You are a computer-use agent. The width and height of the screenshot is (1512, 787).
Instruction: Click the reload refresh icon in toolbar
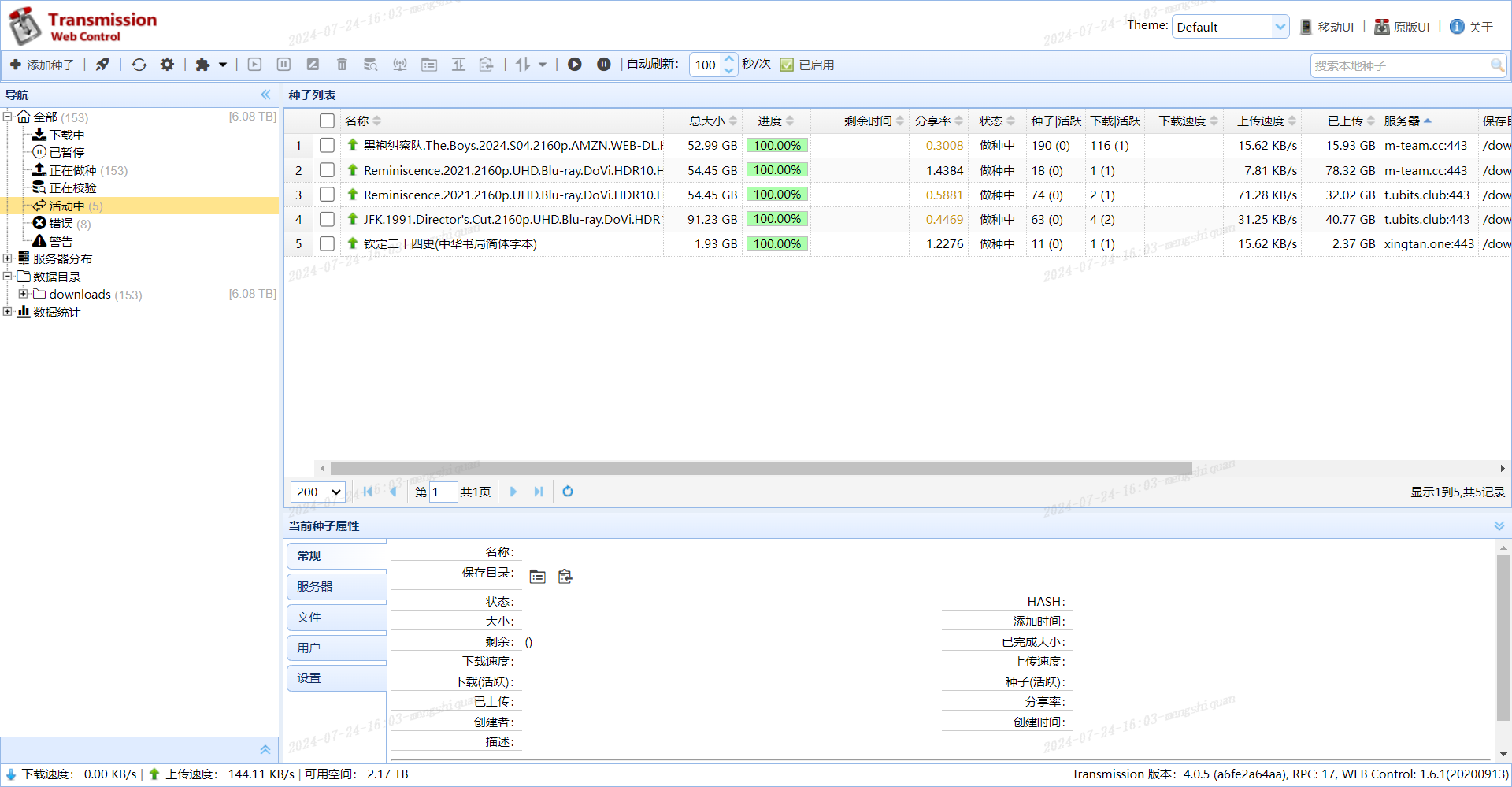[x=139, y=65]
